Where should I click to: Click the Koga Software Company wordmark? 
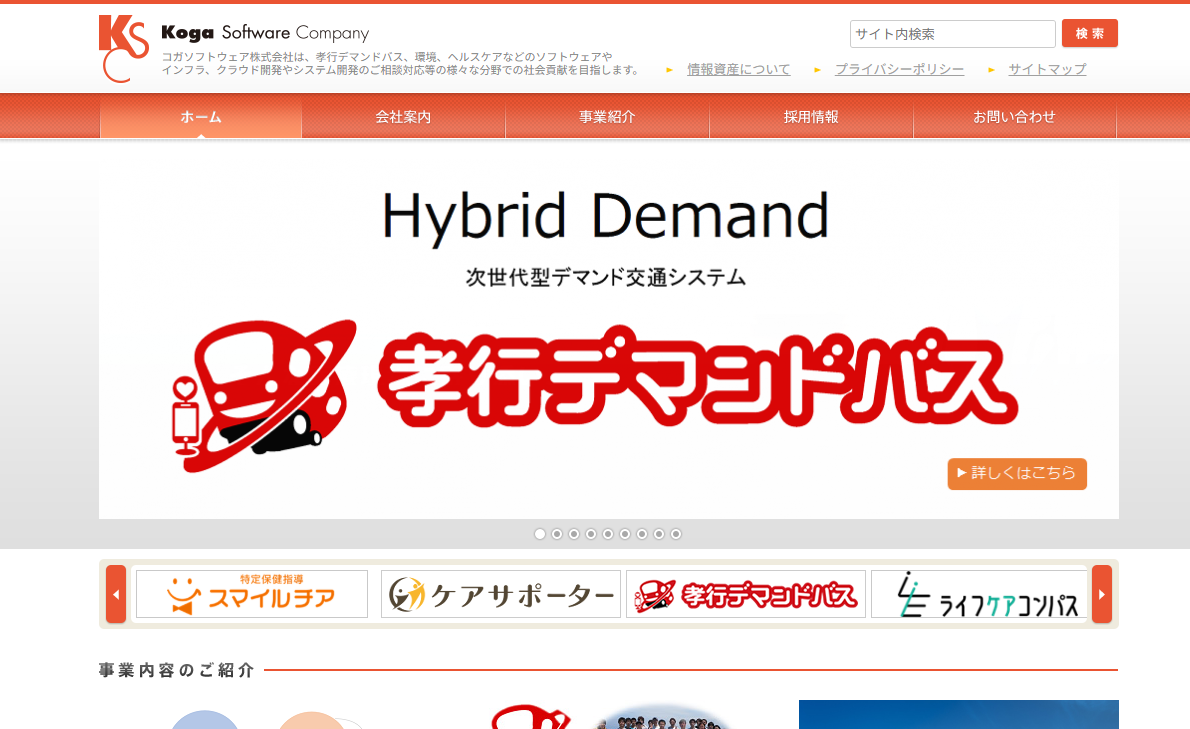click(265, 33)
